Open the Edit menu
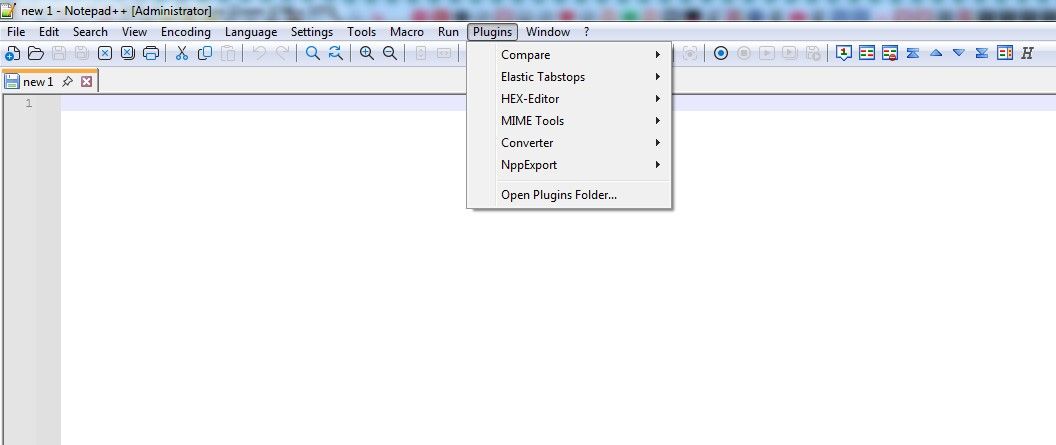This screenshot has width=1056, height=445. (x=49, y=32)
